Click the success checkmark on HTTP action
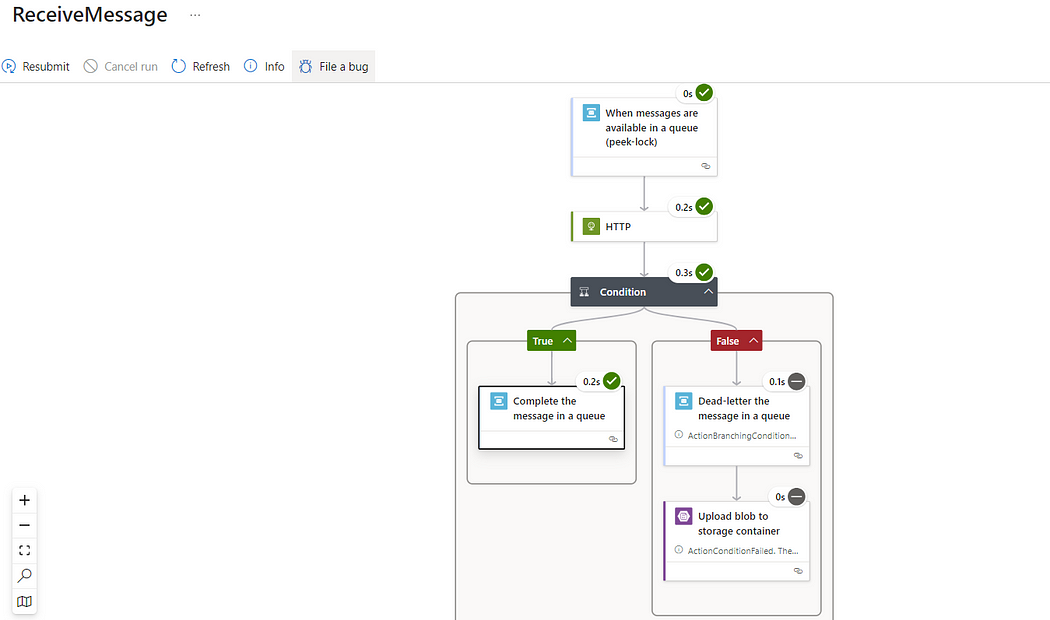Screen dimensions: 1050x620 (704, 206)
